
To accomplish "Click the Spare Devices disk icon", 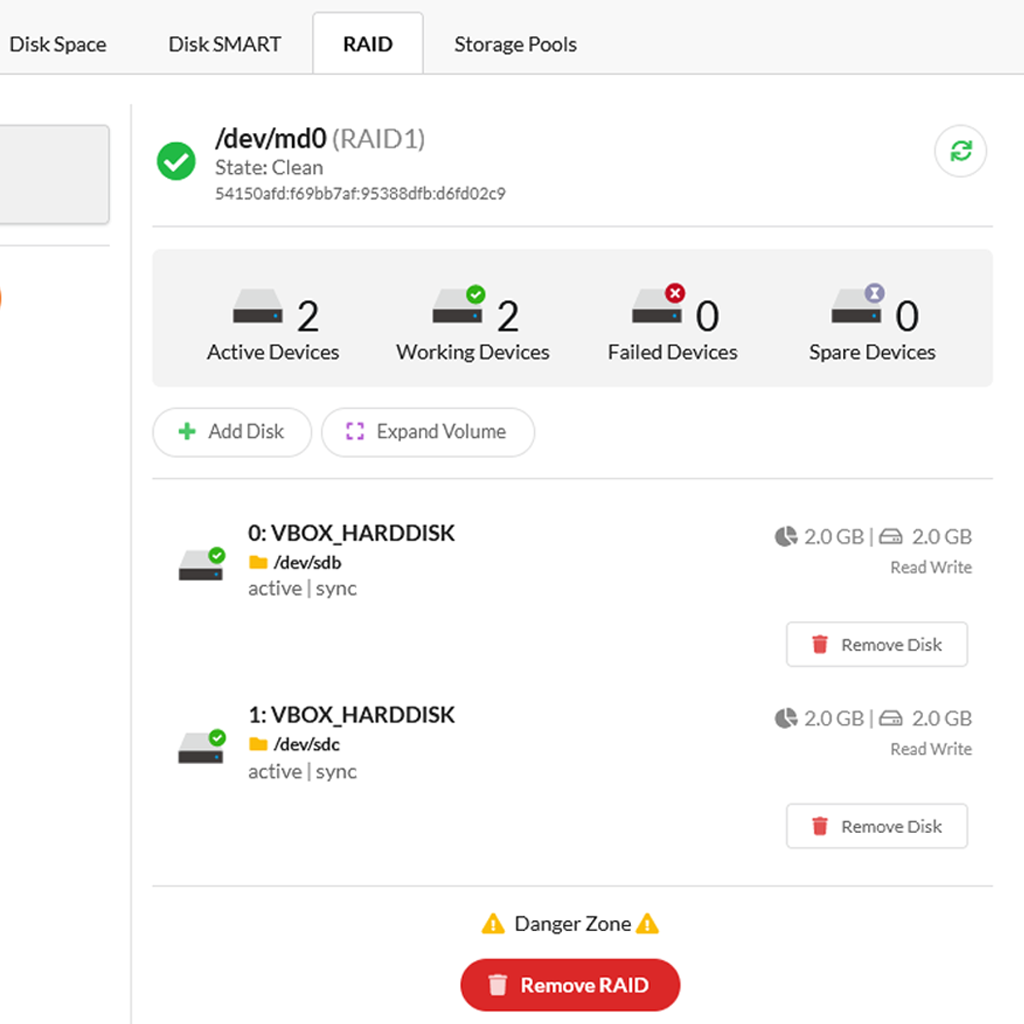I will click(x=857, y=306).
